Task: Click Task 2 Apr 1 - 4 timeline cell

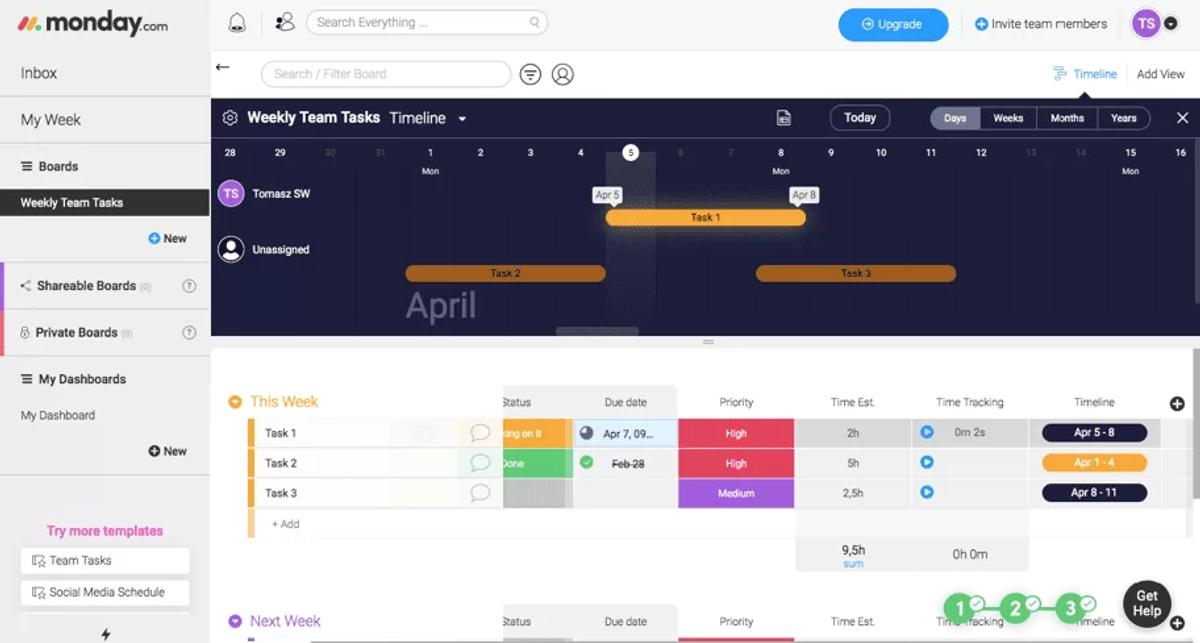Action: 1094,463
